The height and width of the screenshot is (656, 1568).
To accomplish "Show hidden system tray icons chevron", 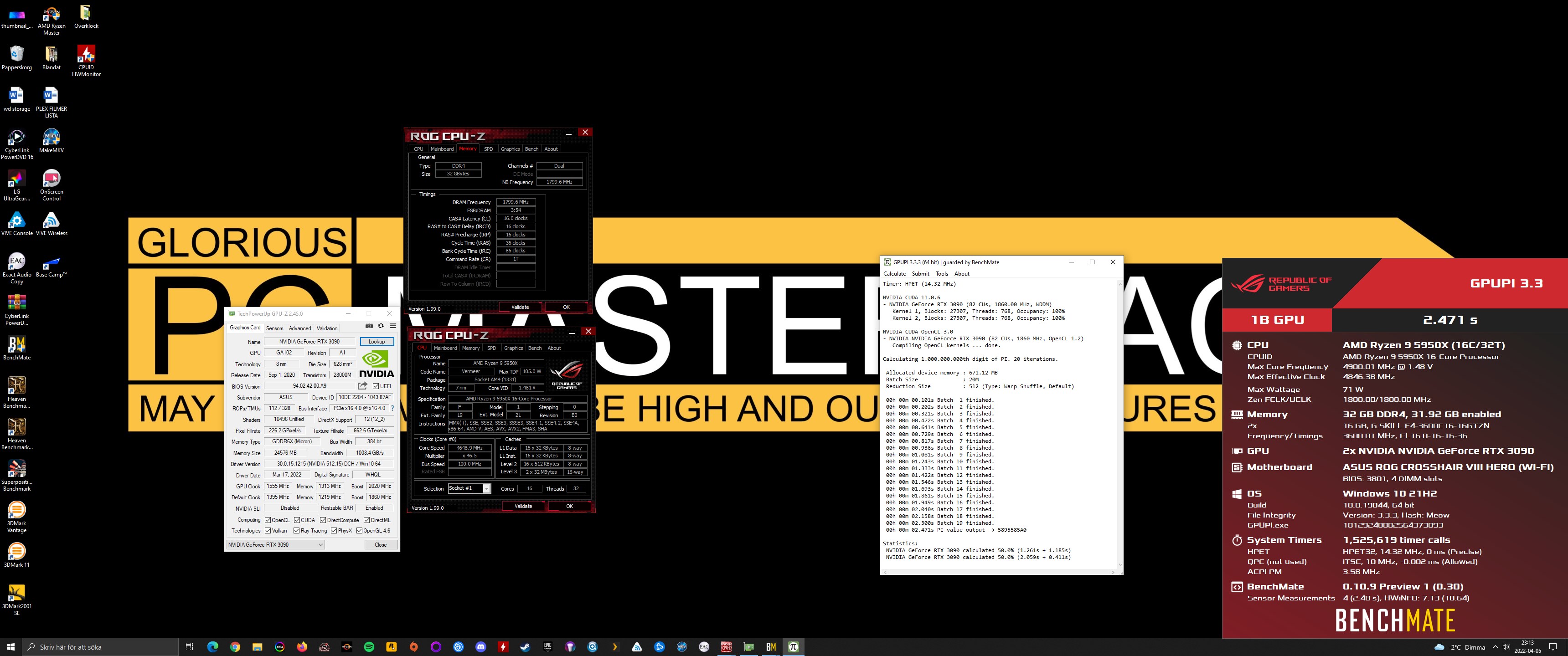I will (1495, 647).
